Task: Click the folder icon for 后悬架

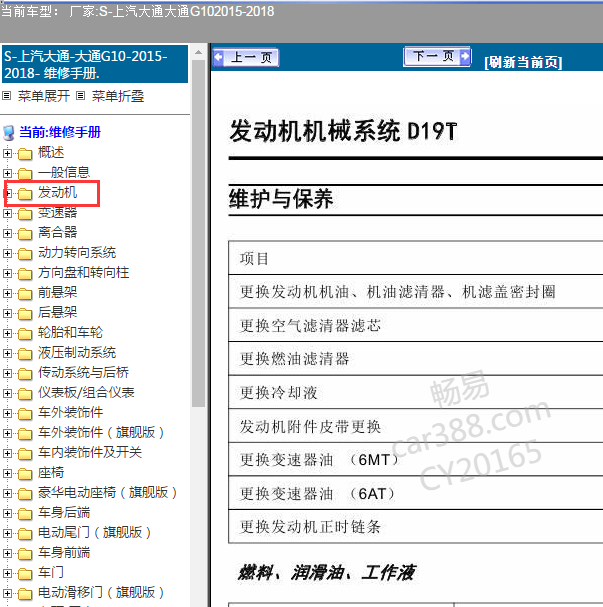Action: click(25, 314)
